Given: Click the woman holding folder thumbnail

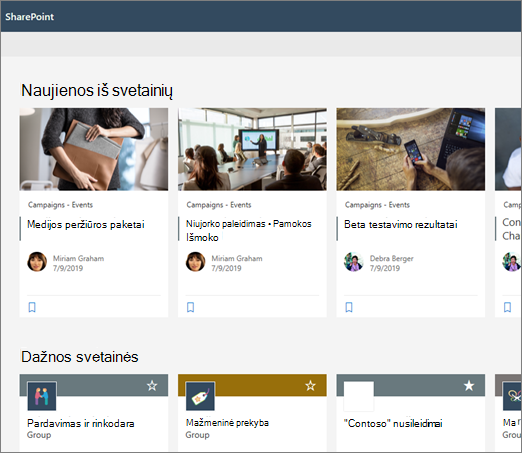Looking at the screenshot, I should pos(94,149).
